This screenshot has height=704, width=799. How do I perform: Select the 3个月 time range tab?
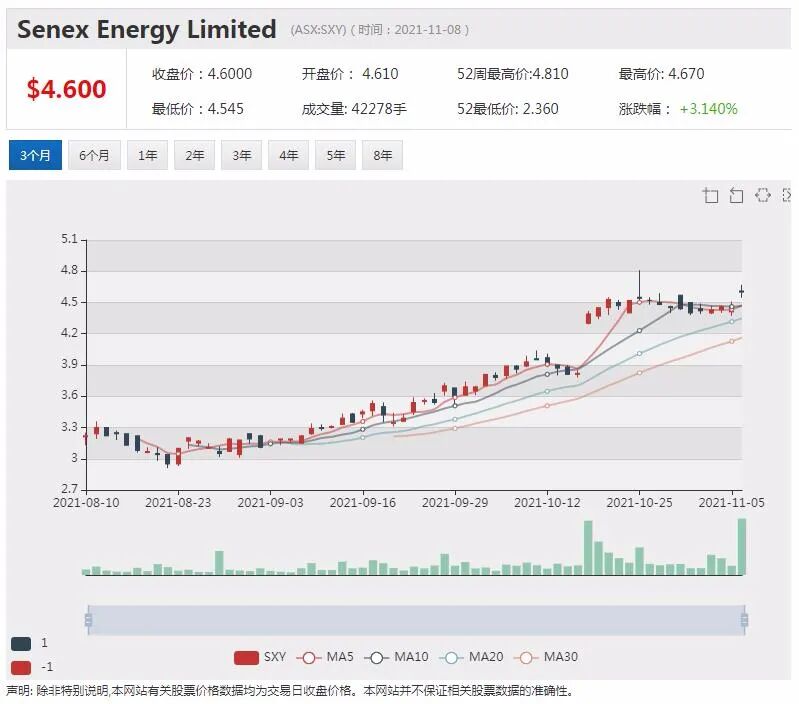(x=35, y=155)
